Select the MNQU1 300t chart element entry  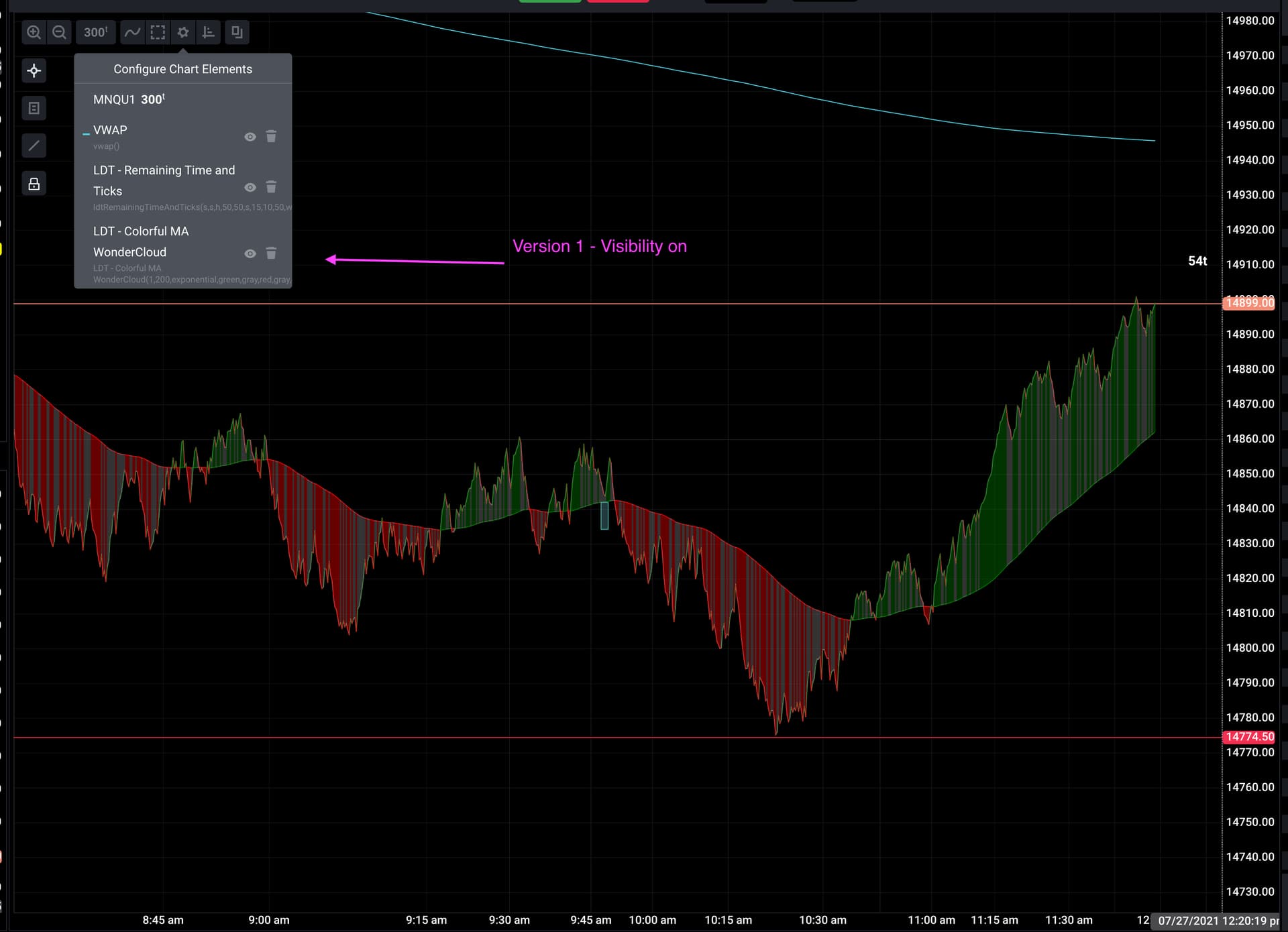(x=129, y=100)
